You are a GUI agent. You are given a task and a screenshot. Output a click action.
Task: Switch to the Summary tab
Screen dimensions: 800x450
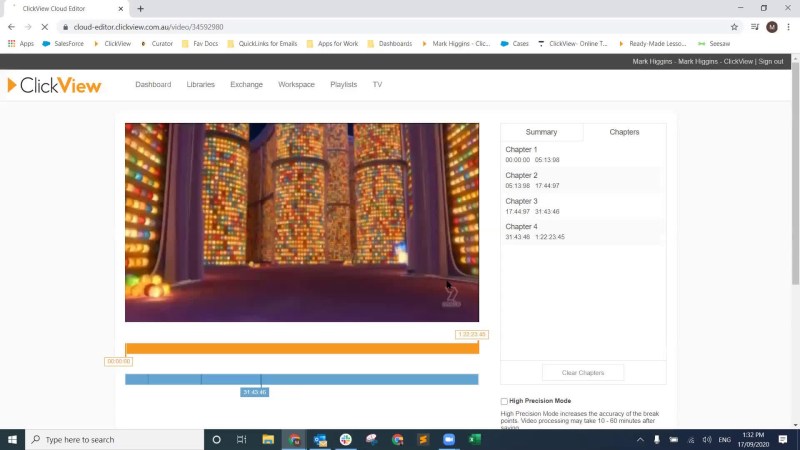541,132
